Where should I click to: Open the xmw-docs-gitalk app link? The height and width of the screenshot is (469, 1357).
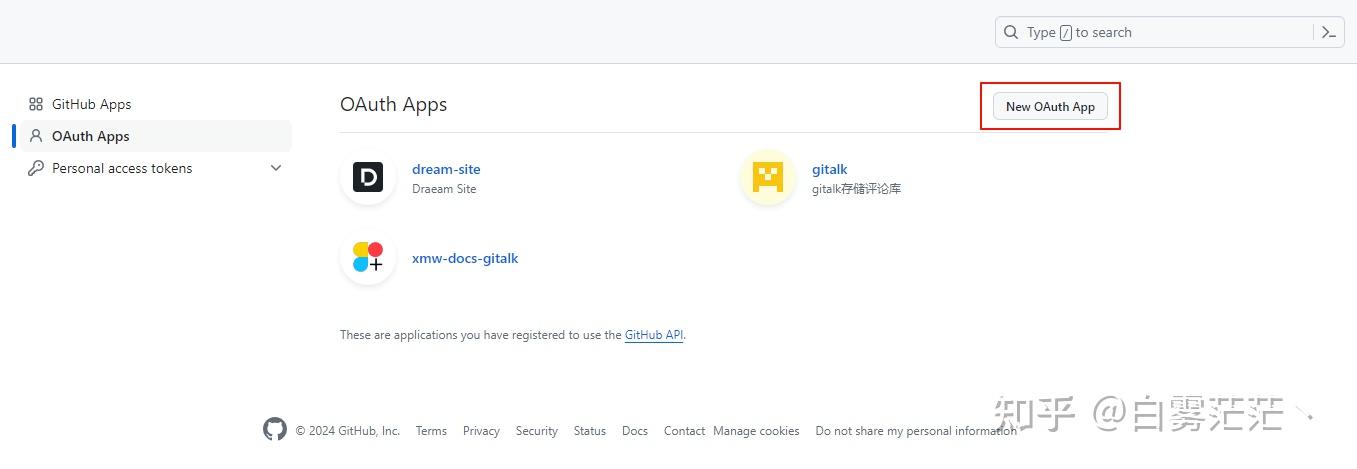(x=465, y=258)
